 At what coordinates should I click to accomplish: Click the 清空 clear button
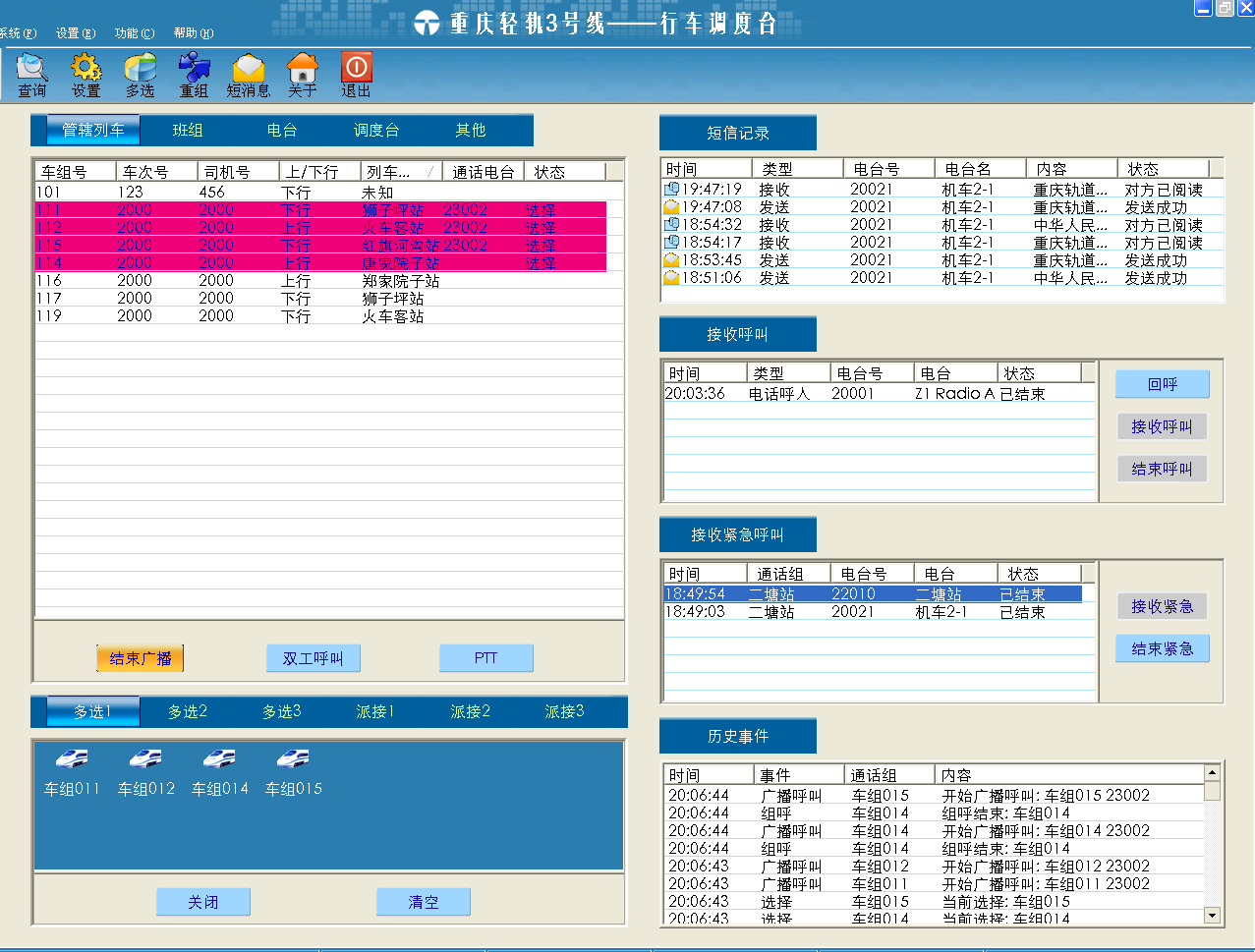point(423,902)
